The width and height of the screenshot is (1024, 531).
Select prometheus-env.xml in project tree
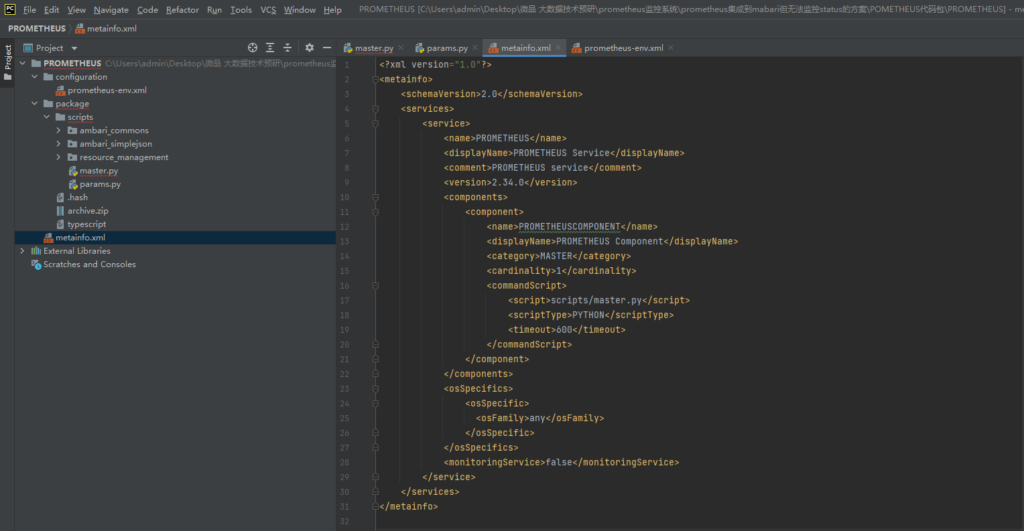point(107,90)
